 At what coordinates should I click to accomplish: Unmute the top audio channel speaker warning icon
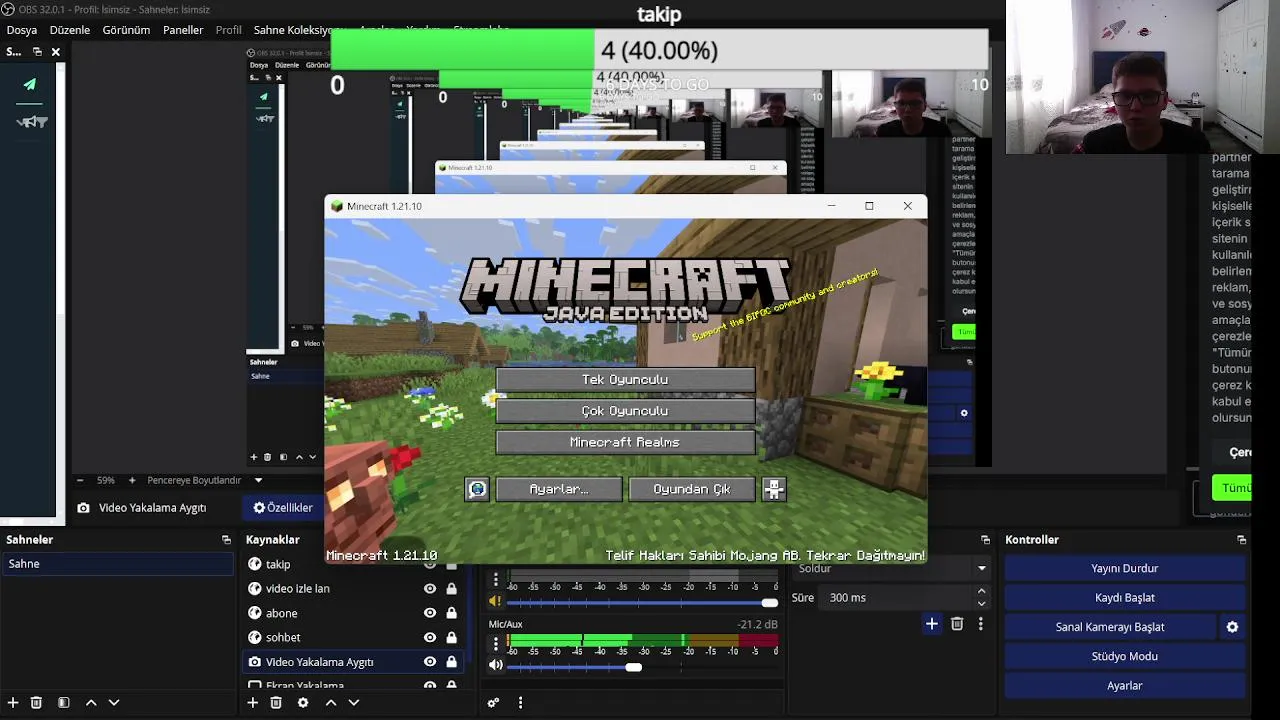(495, 601)
